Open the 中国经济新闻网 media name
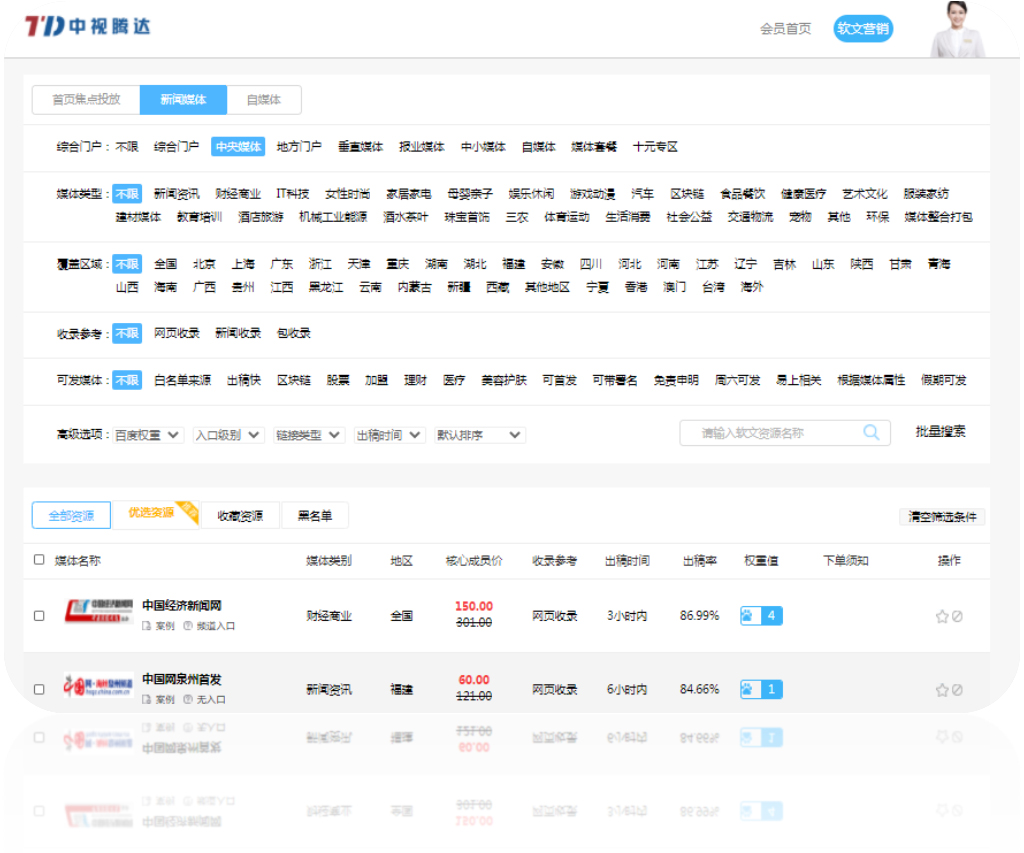1024x853 pixels. coord(182,605)
